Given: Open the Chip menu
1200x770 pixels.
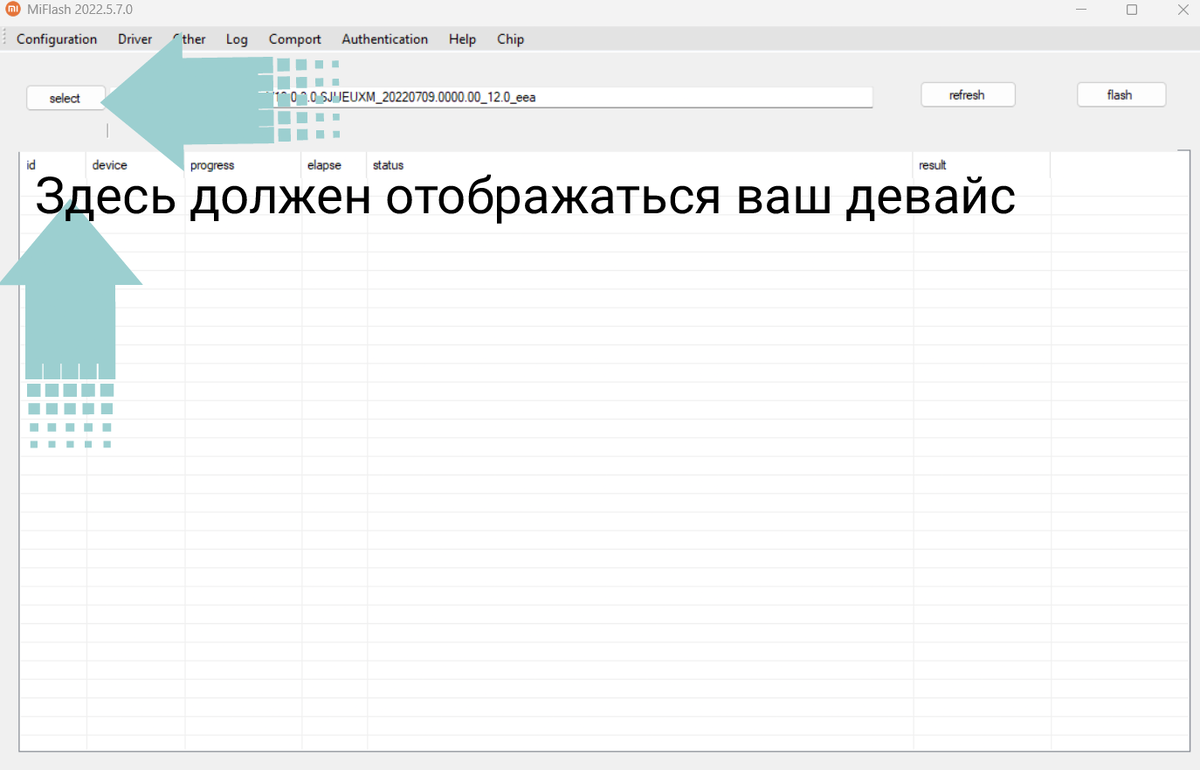Looking at the screenshot, I should [510, 39].
